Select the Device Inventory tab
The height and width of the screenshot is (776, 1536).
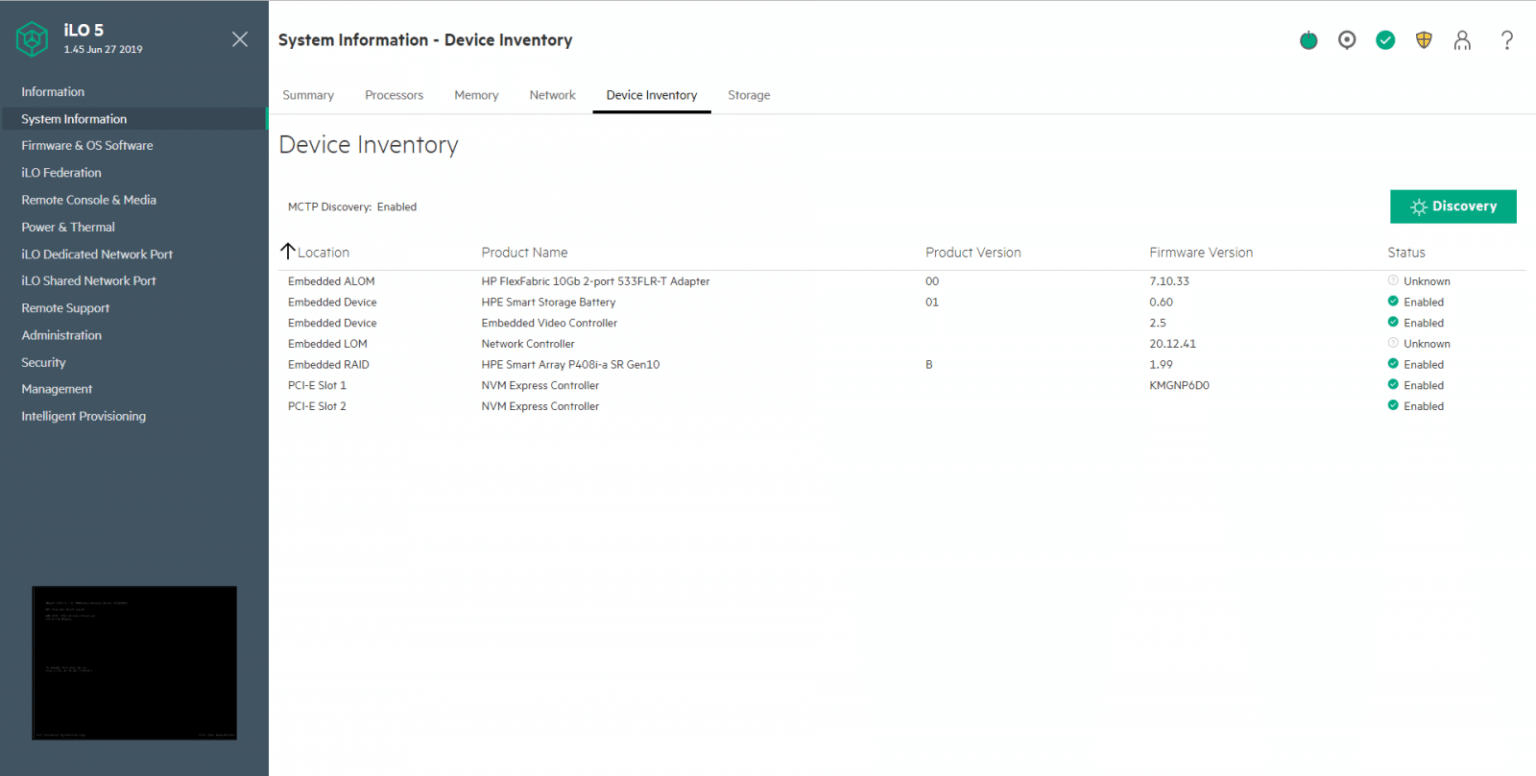[651, 95]
